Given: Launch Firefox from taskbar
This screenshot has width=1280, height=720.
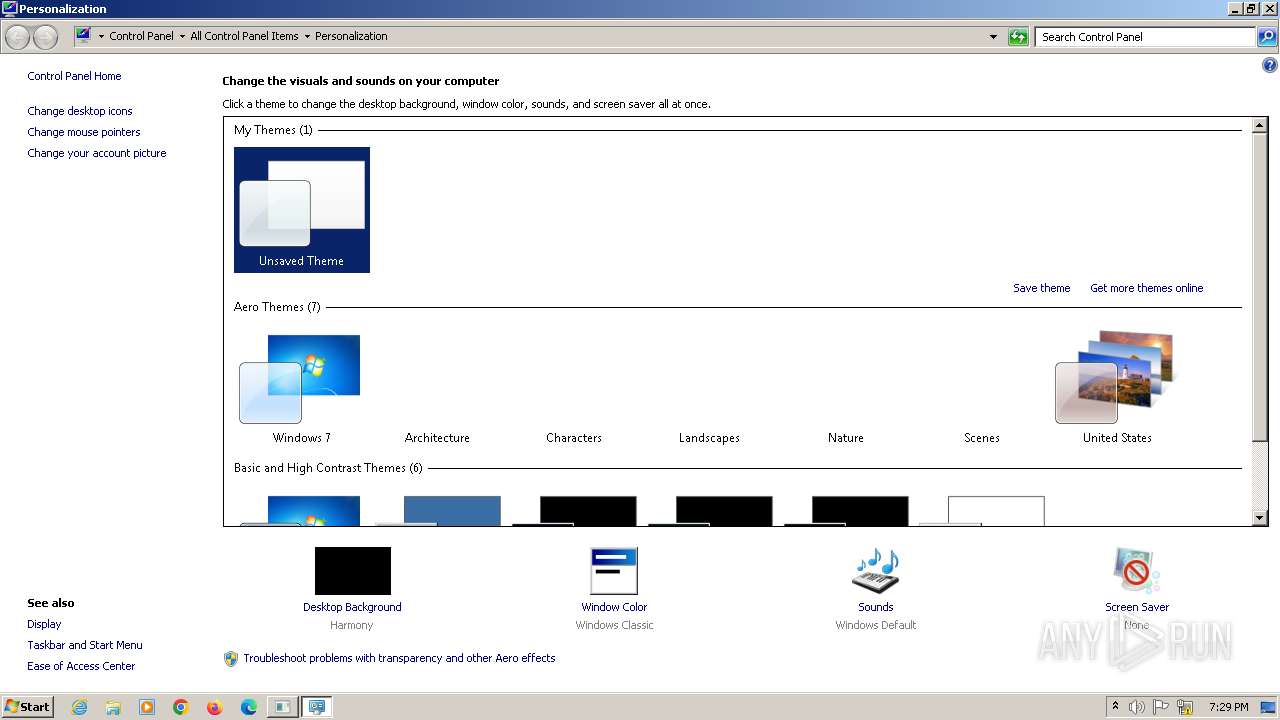Looking at the screenshot, I should tap(215, 707).
